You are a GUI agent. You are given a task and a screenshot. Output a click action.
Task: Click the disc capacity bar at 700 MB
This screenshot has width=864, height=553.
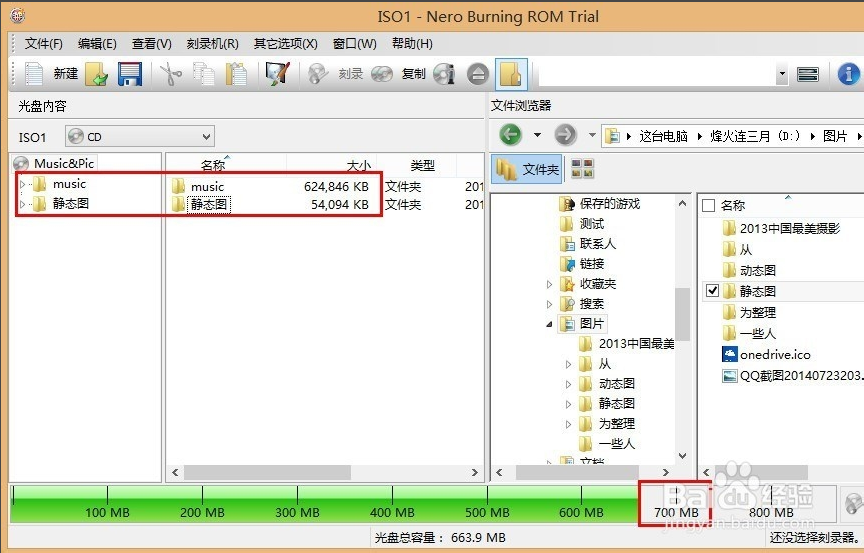click(676, 503)
